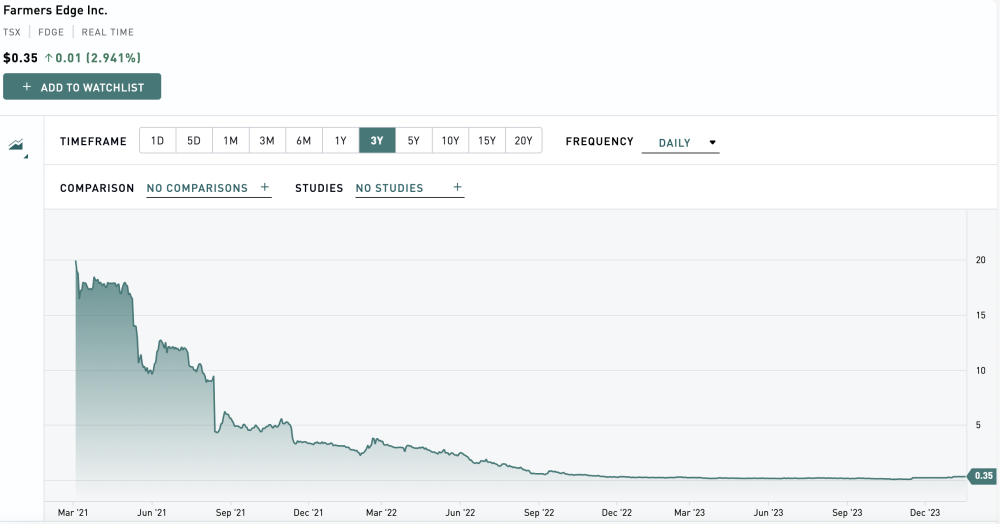
Task: Select the 15Y timeframe
Action: [x=487, y=140]
